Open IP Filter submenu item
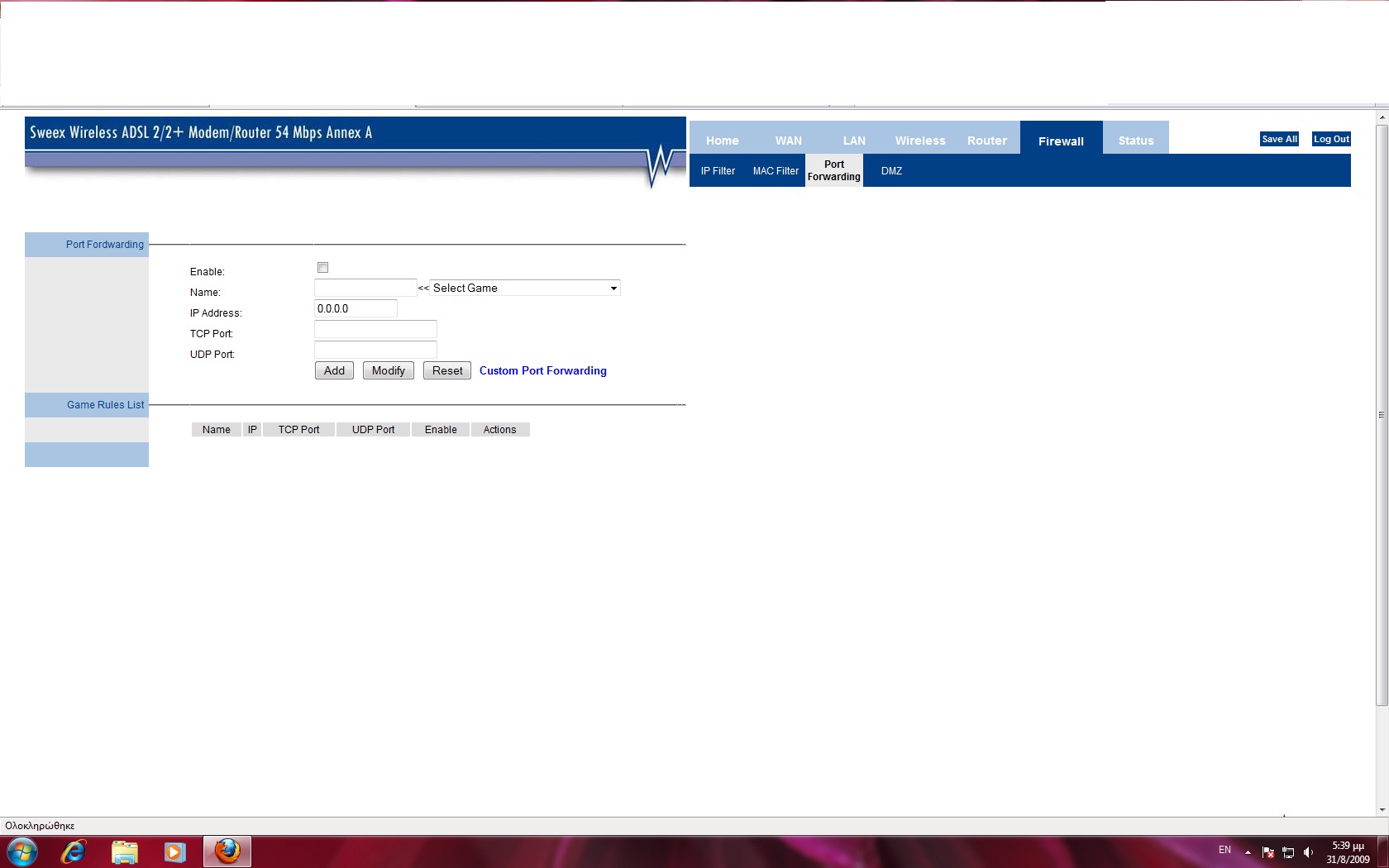This screenshot has width=1389, height=868. [x=718, y=171]
